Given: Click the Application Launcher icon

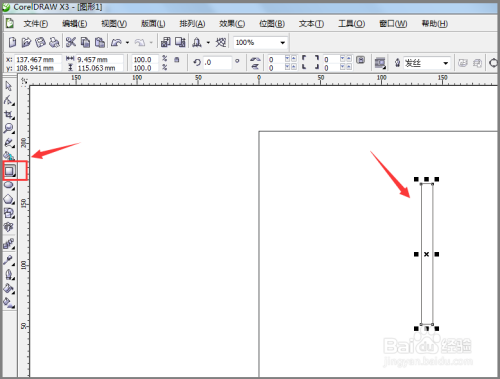Looking at the screenshot, I should (197, 42).
